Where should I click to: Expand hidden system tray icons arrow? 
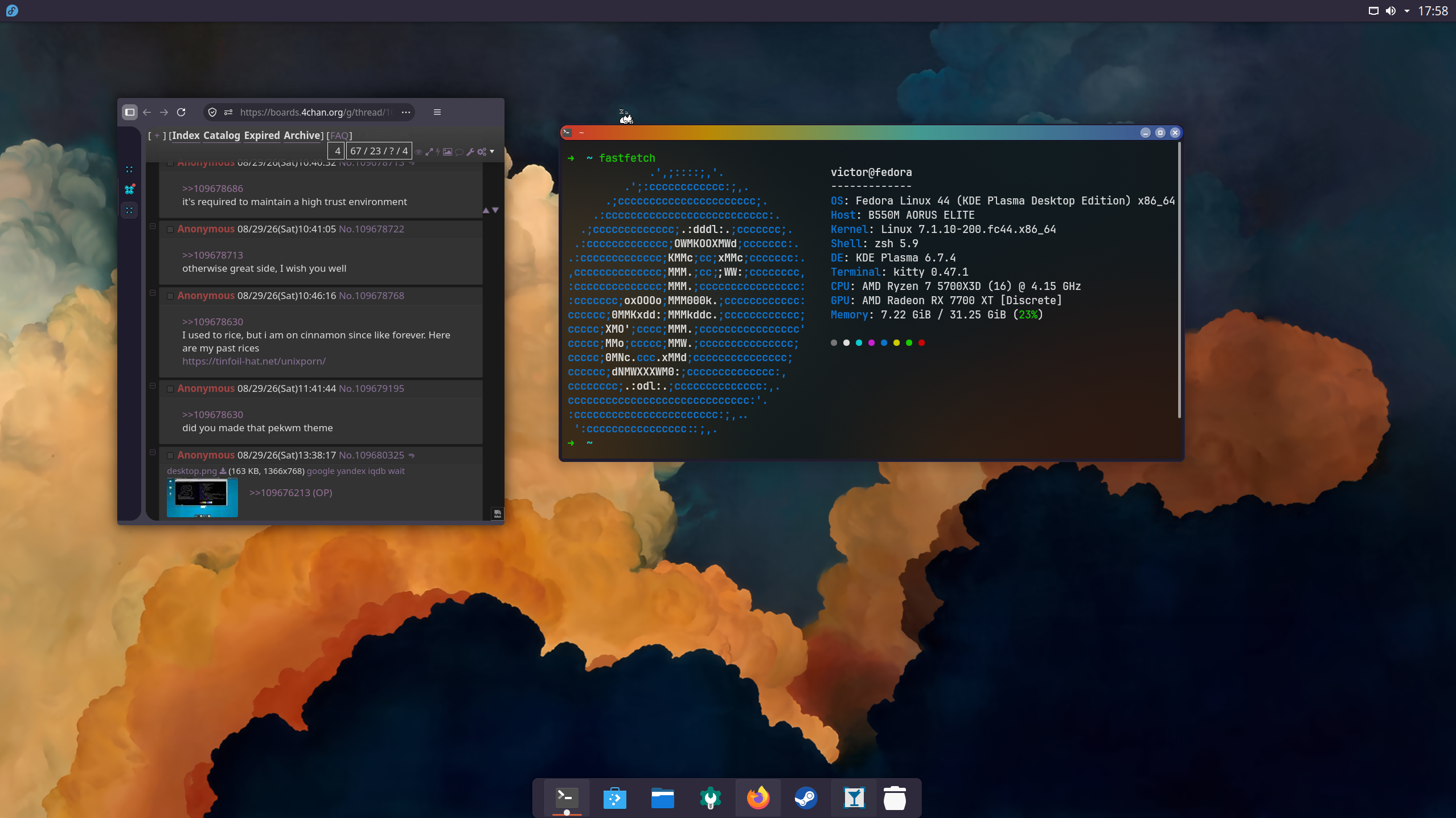[x=1407, y=11]
